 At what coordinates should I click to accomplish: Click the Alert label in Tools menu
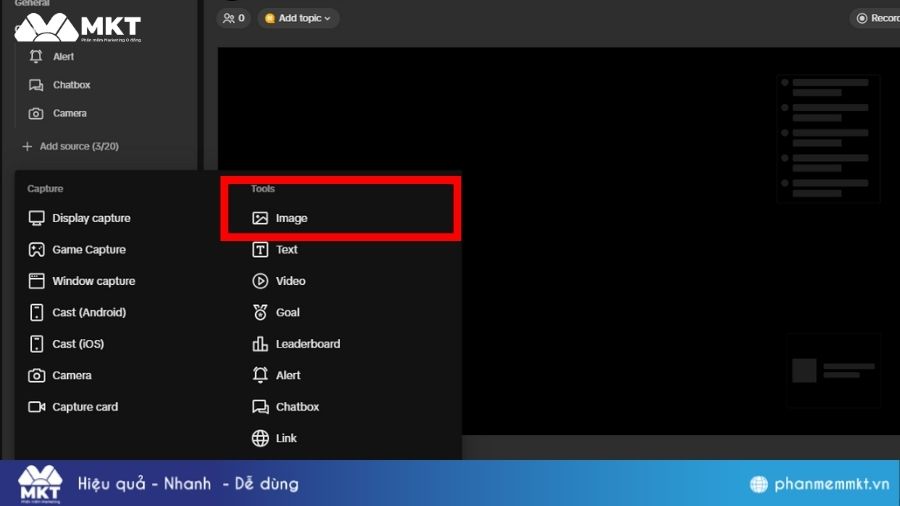(288, 375)
